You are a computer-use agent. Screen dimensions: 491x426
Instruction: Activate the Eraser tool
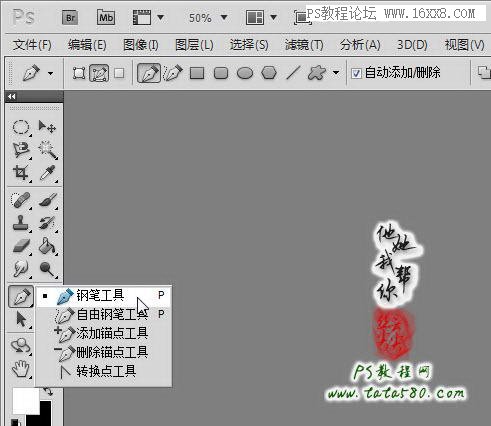[x=21, y=246]
